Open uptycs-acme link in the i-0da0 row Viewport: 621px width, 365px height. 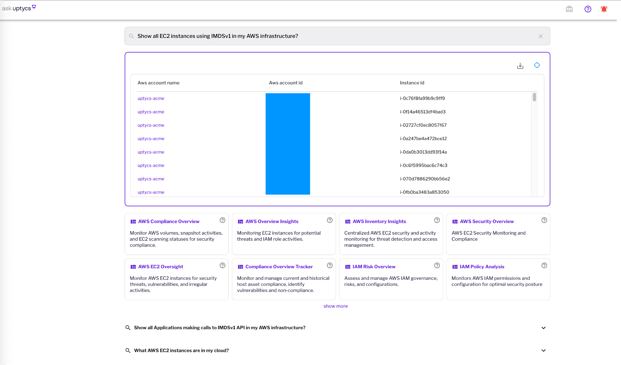point(150,152)
